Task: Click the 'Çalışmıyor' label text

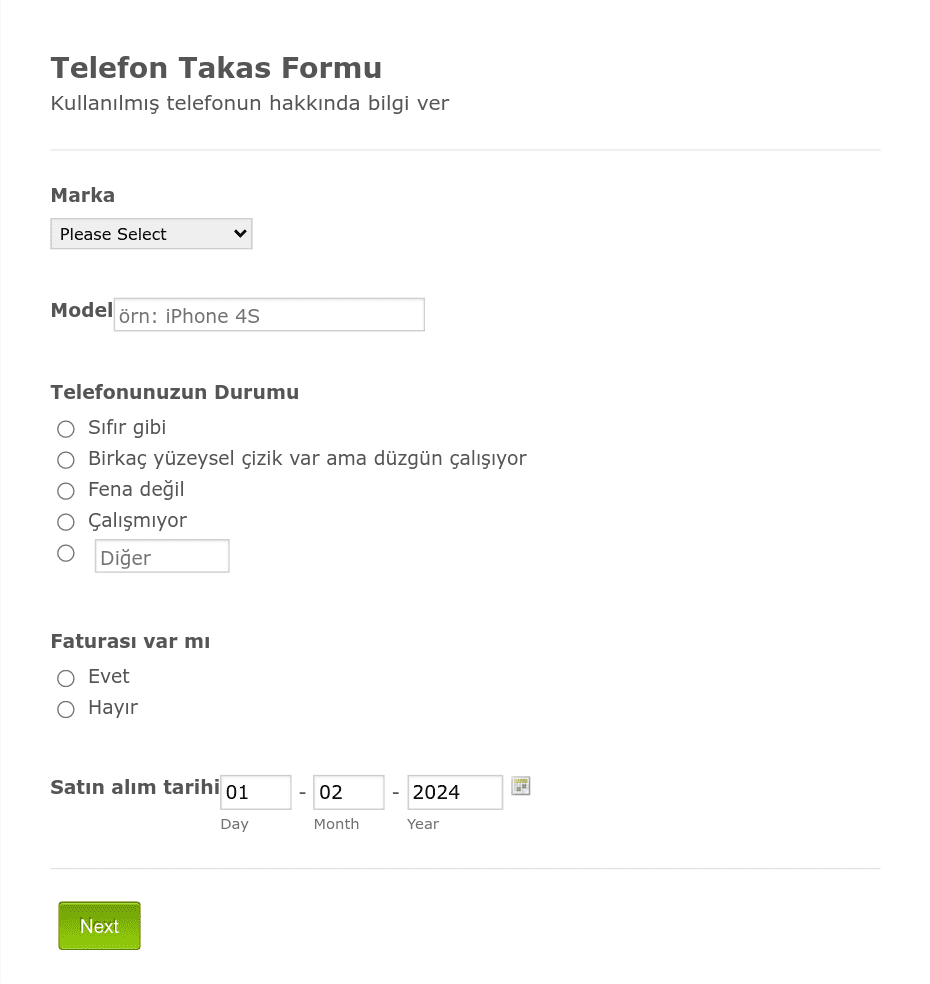Action: [137, 521]
